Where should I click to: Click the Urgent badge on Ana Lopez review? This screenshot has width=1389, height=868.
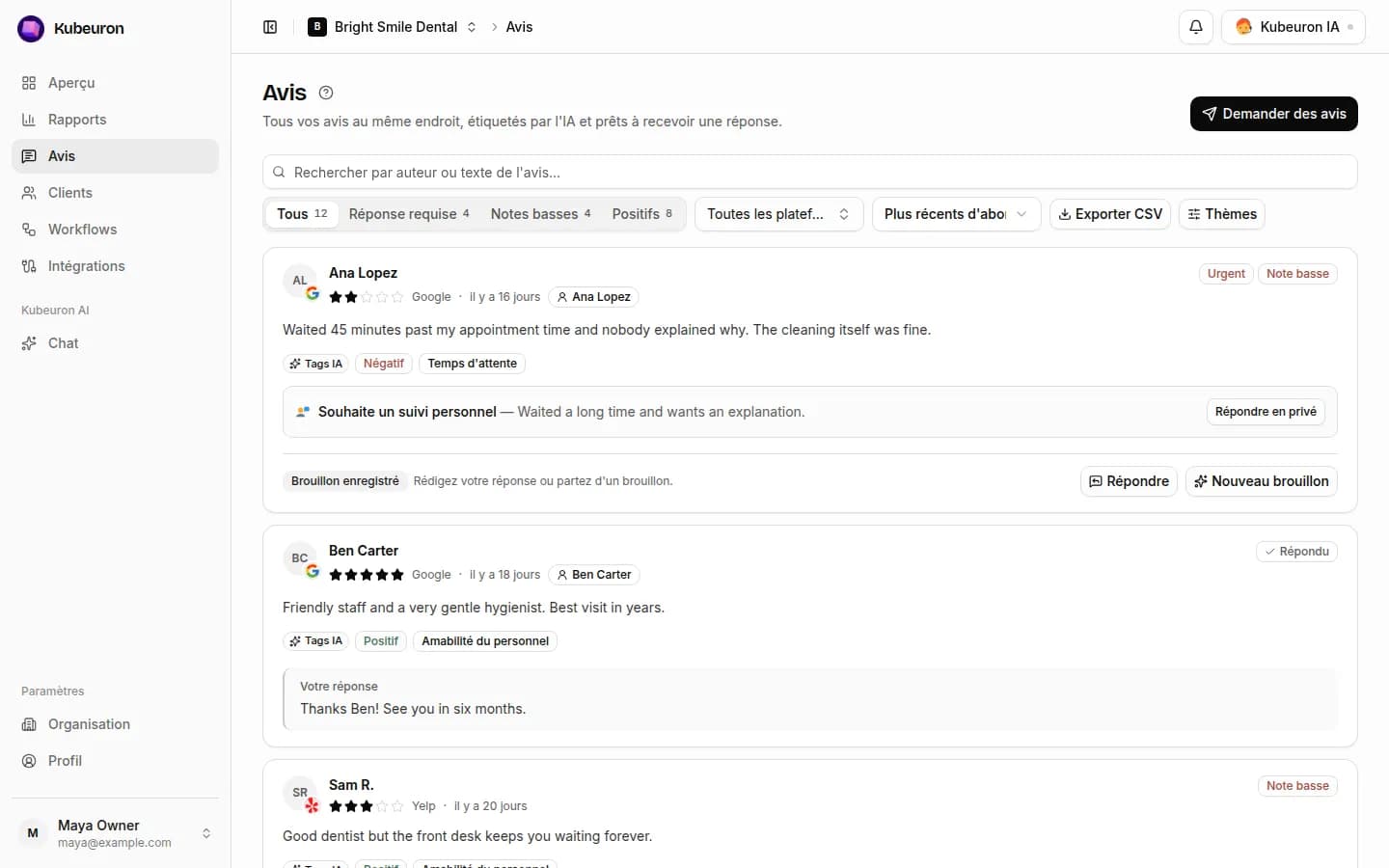tap(1226, 274)
